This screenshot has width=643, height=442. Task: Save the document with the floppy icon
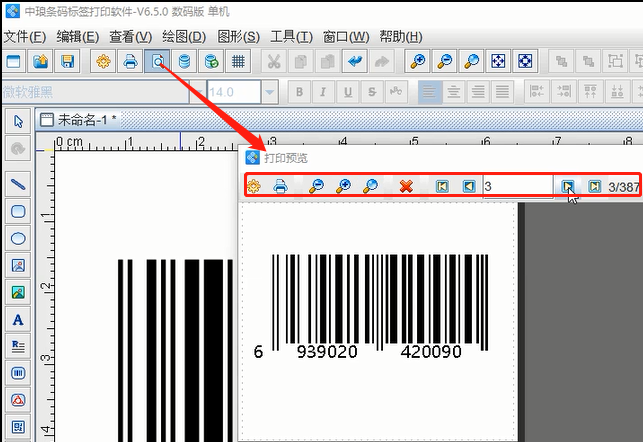[67, 62]
